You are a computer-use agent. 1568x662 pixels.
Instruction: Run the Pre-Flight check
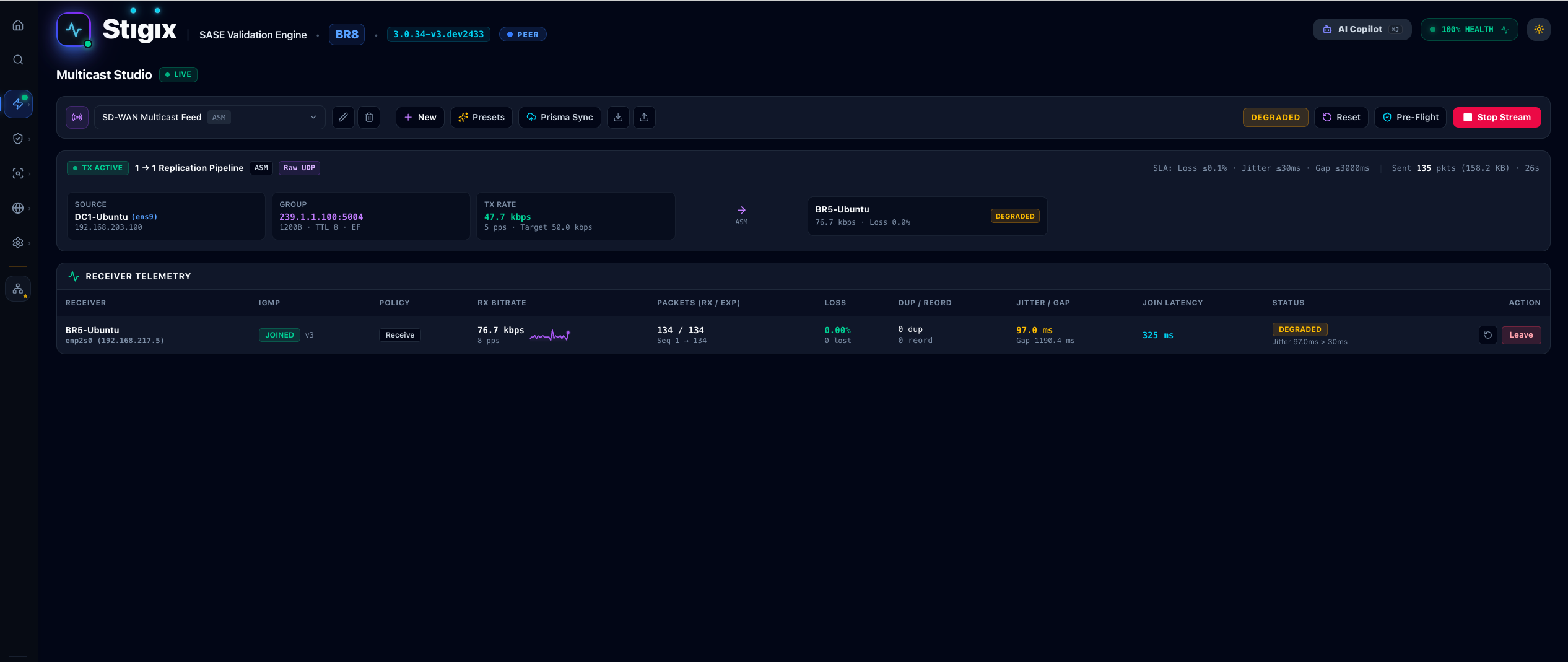pyautogui.click(x=1411, y=117)
